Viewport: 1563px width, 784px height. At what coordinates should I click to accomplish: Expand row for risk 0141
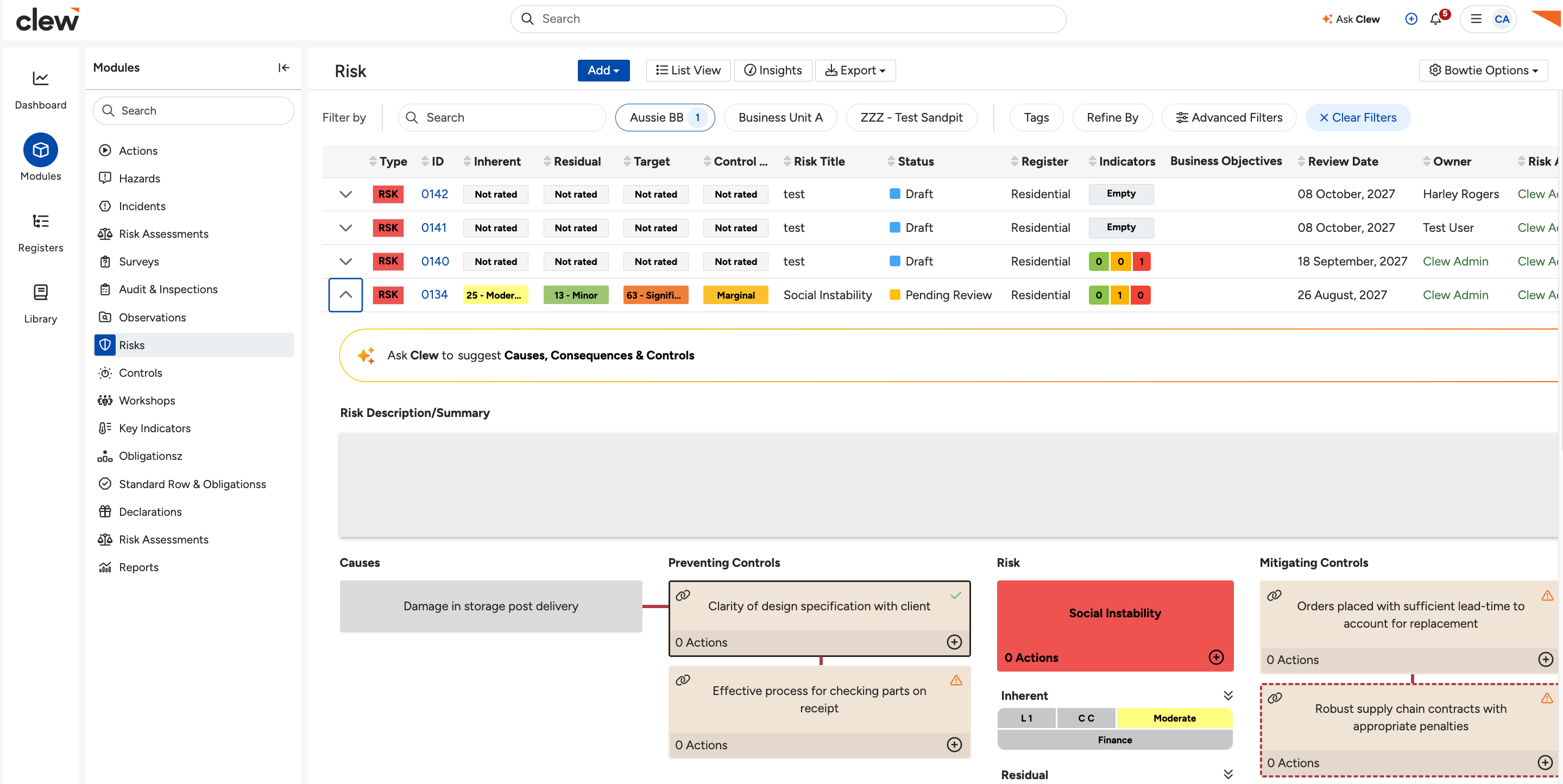click(345, 228)
